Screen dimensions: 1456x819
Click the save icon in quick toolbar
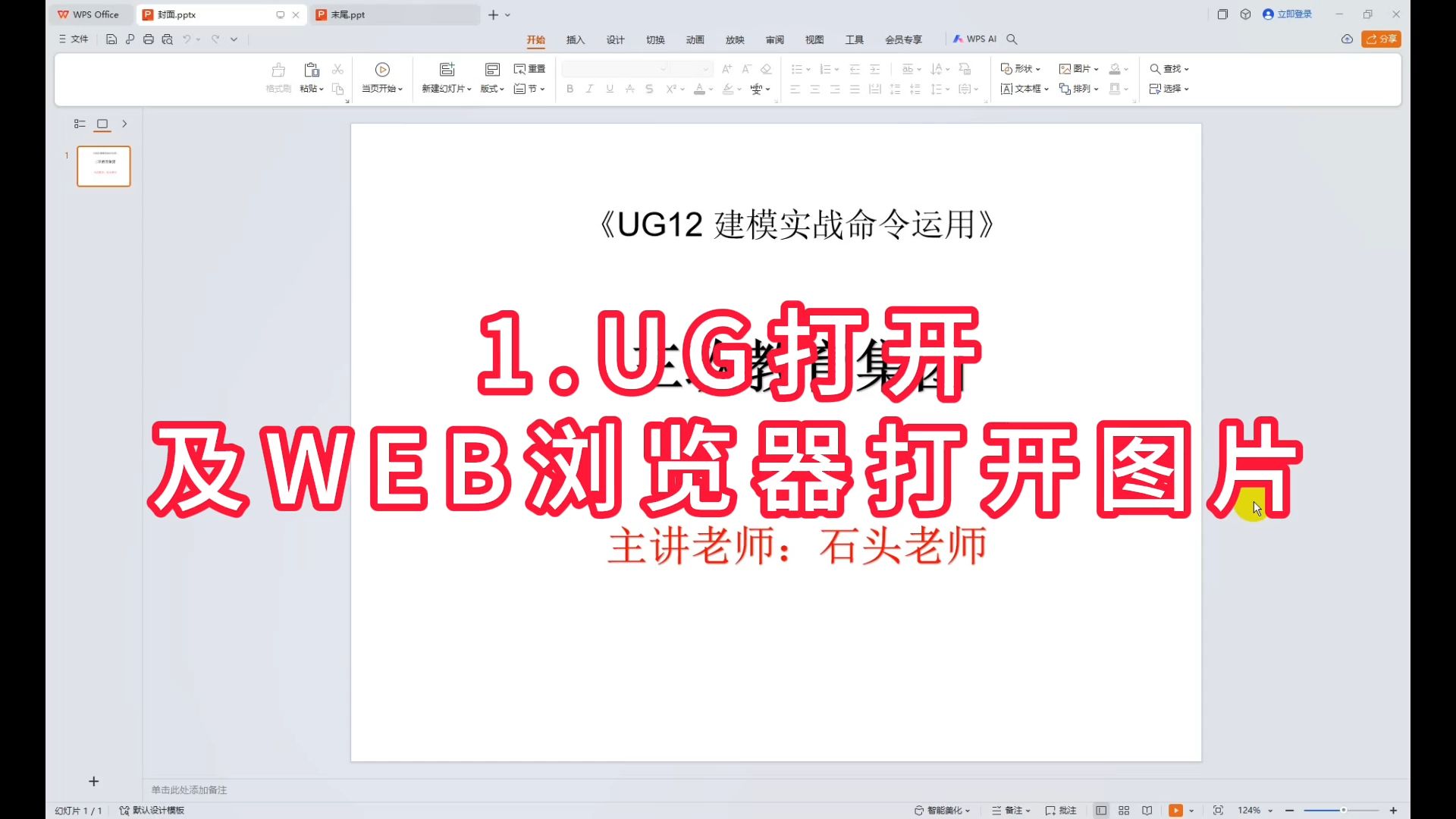click(x=111, y=39)
